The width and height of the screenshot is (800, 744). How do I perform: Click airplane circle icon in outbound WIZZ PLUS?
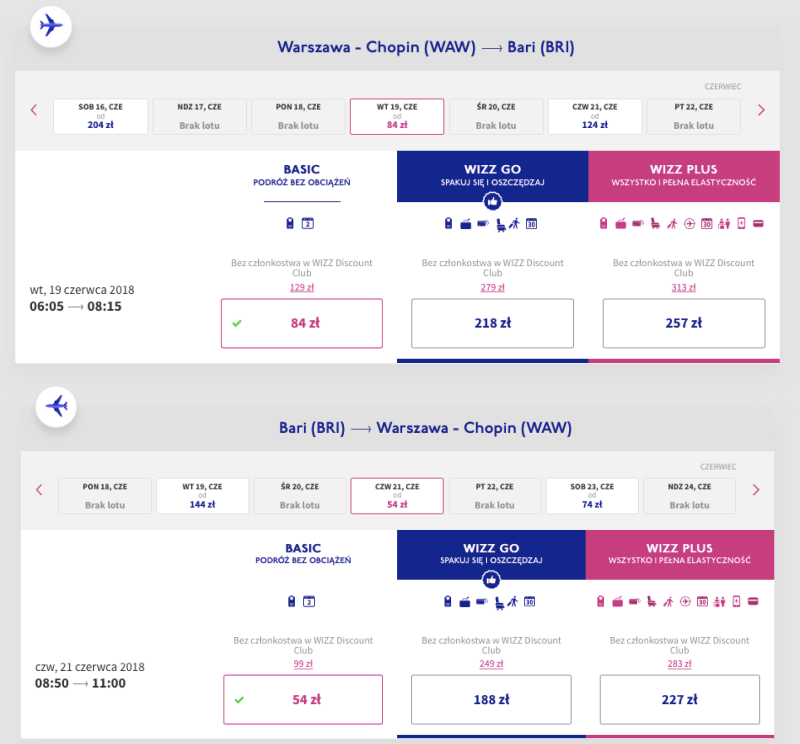click(689, 224)
